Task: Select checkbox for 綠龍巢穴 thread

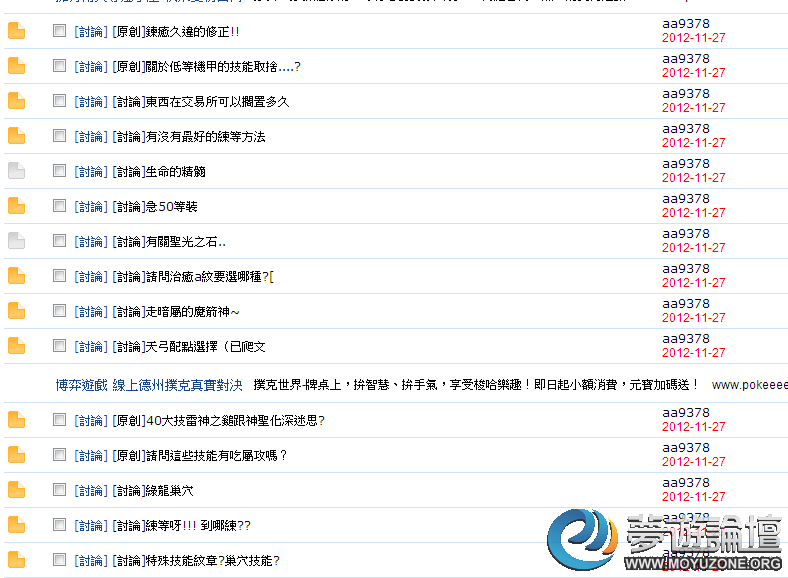Action: point(59,490)
